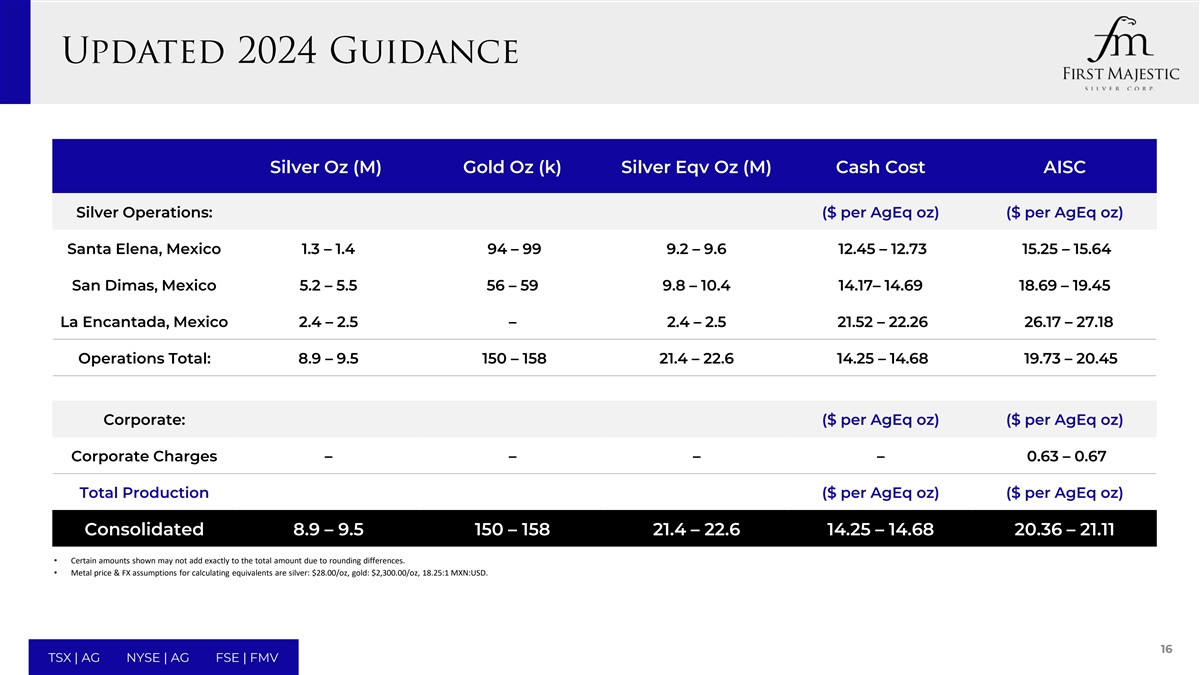1200x675 pixels.
Task: Select the La Encantada, Mexico row label
Action: 144,322
